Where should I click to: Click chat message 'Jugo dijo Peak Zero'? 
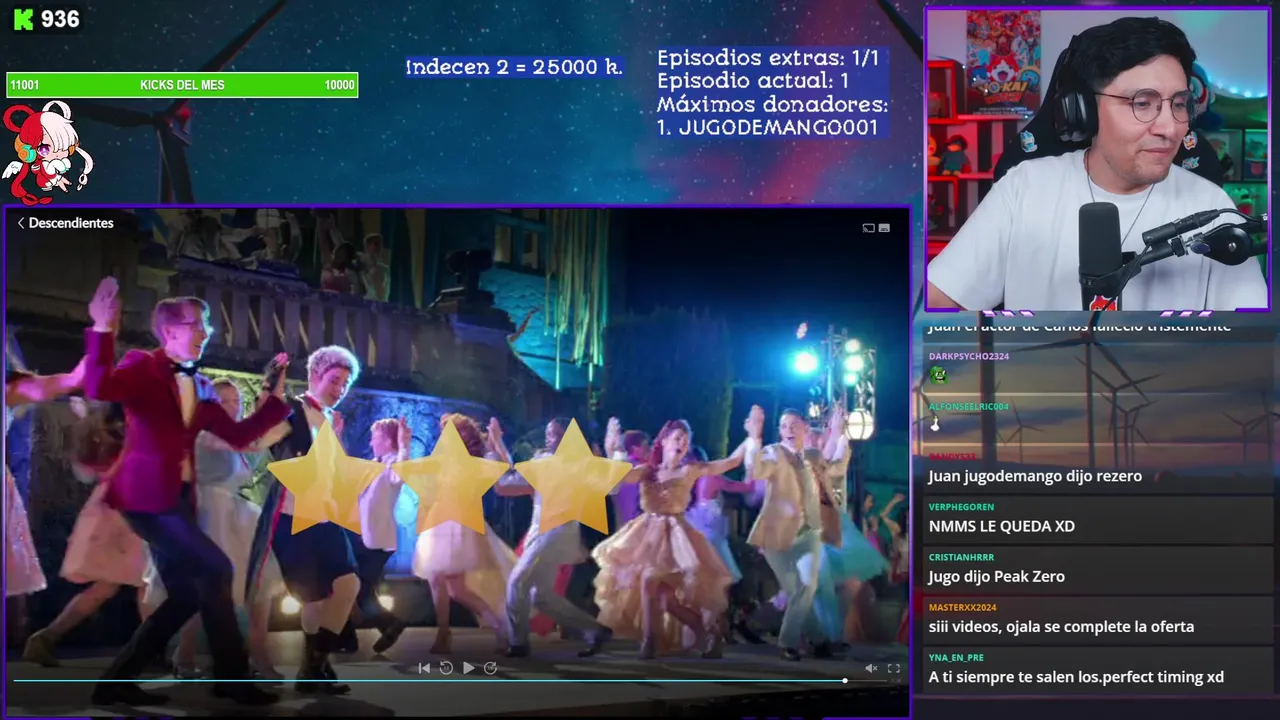996,576
